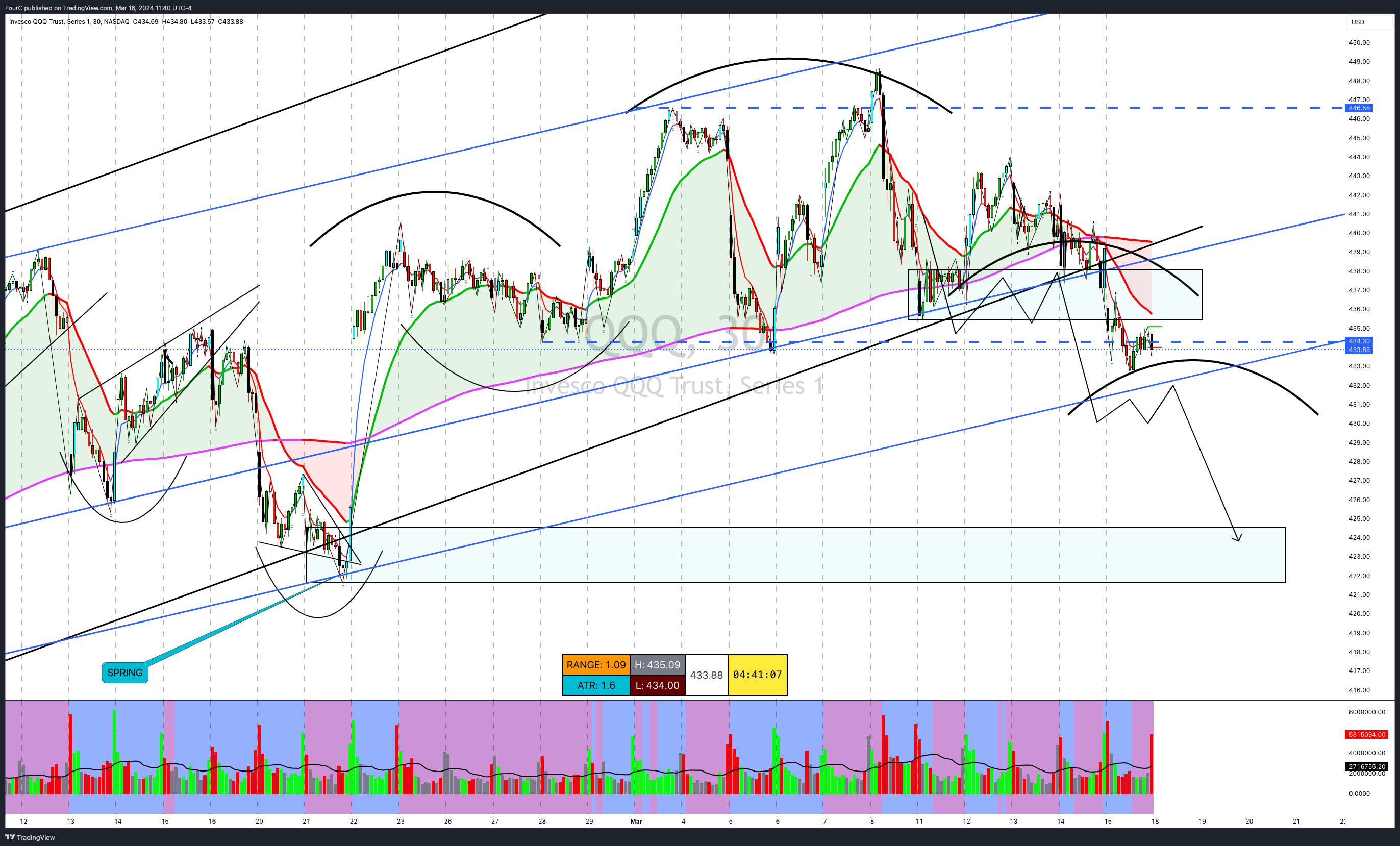Image resolution: width=1400 pixels, height=846 pixels.
Task: Click the 8000000.00 volume axis label
Action: (1367, 712)
